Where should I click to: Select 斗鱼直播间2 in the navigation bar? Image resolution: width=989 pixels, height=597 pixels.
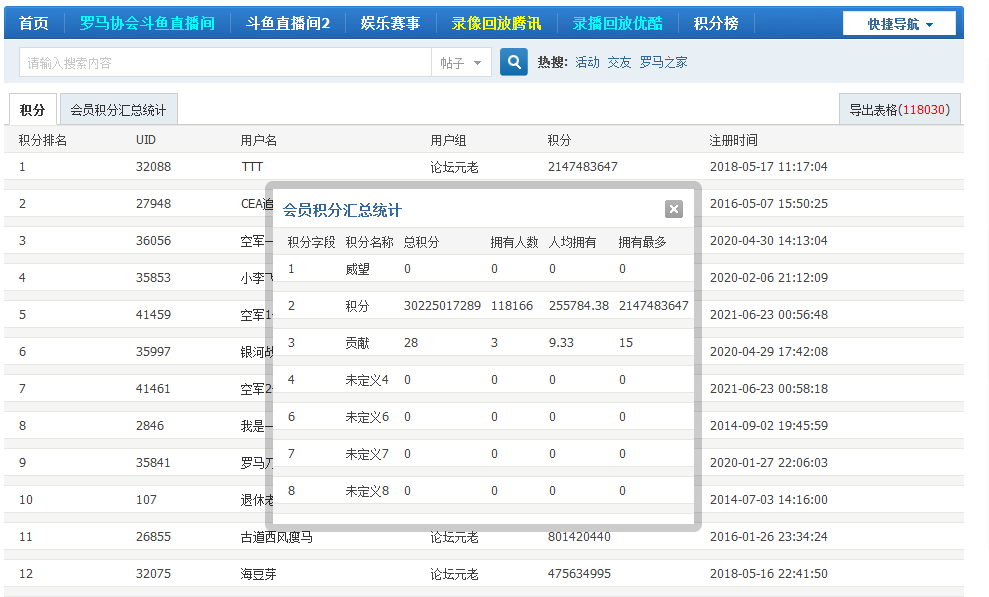(x=287, y=23)
